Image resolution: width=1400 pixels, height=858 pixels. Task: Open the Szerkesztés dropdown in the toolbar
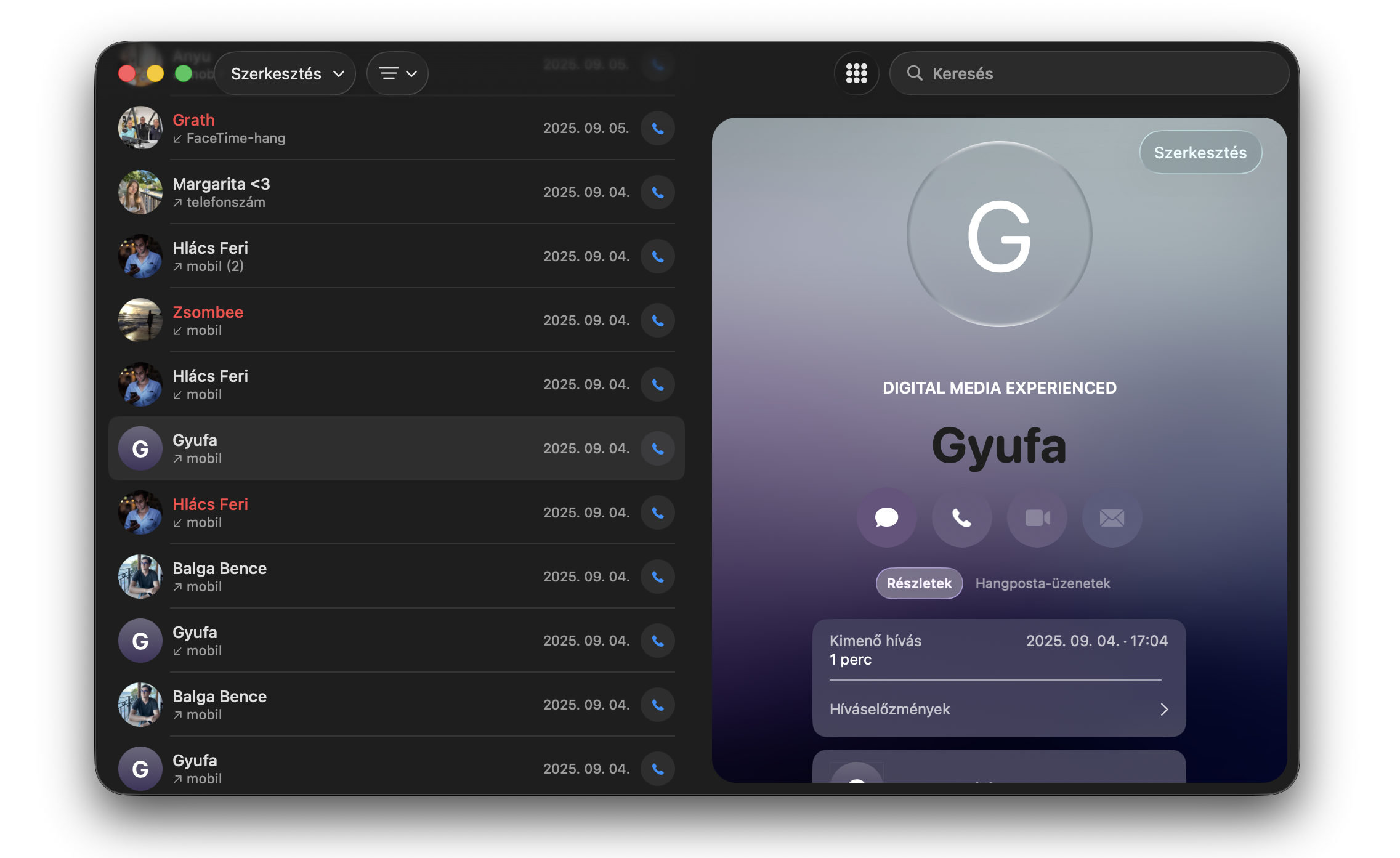[285, 73]
